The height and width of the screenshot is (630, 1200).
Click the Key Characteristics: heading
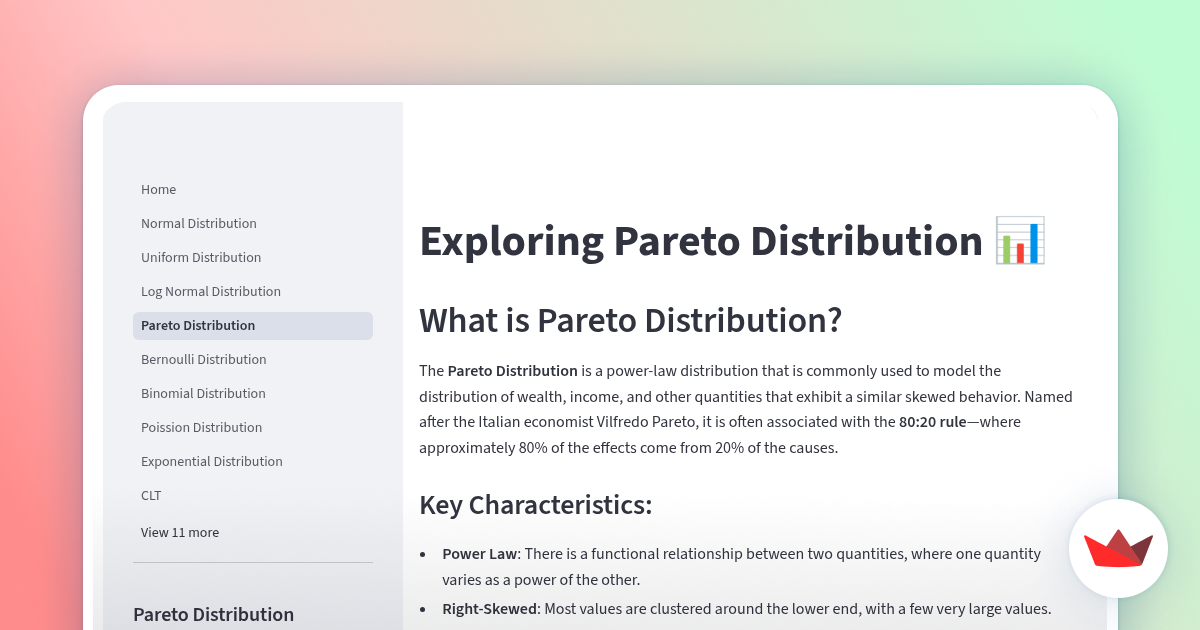[x=536, y=505]
